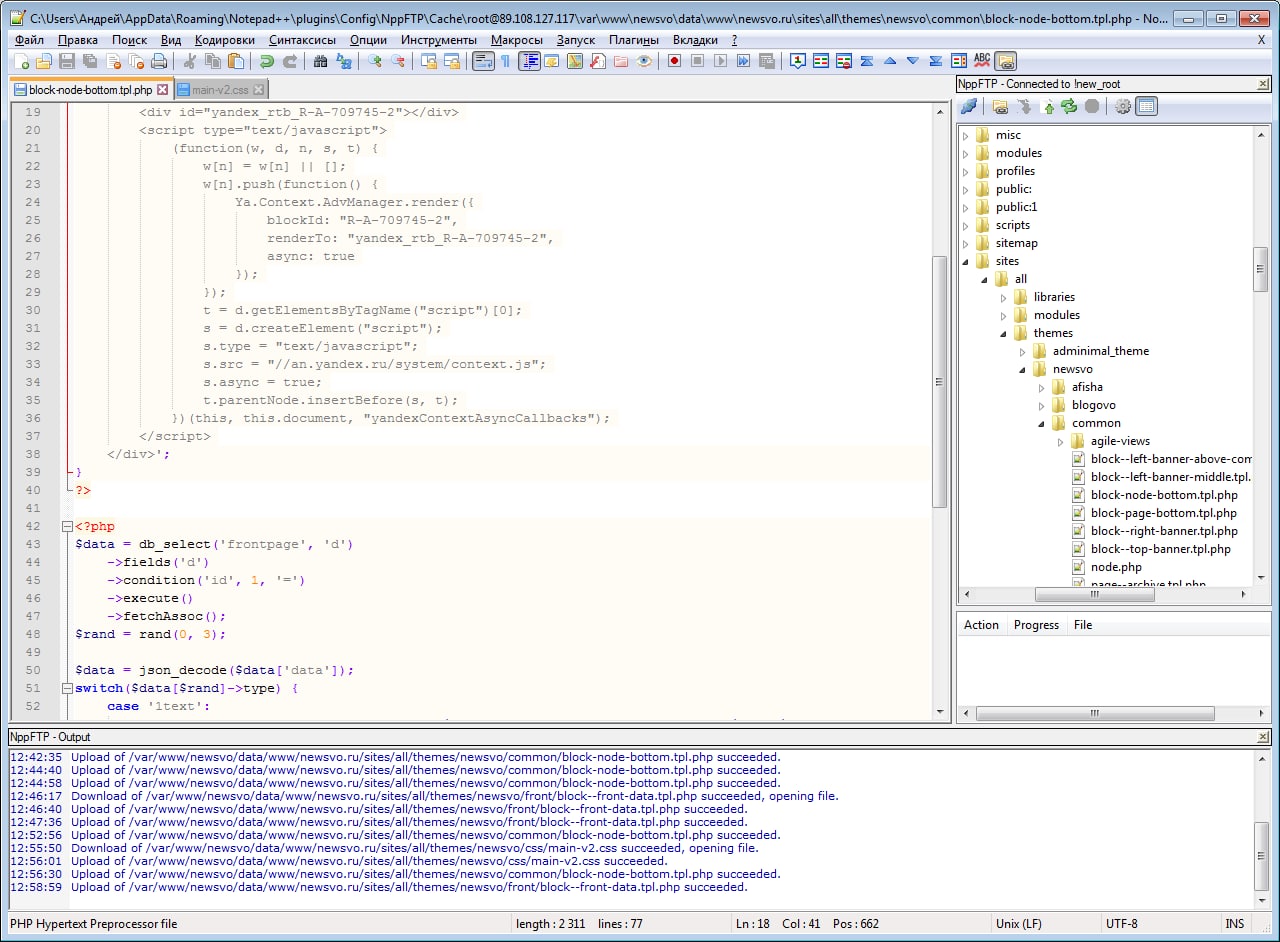Toggle word wrap toolbar button

483,62
